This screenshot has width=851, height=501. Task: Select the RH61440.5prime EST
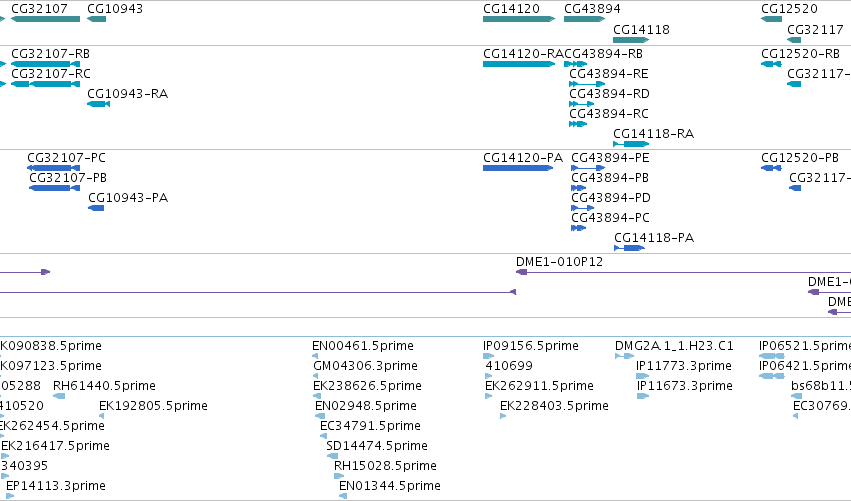pos(59,396)
